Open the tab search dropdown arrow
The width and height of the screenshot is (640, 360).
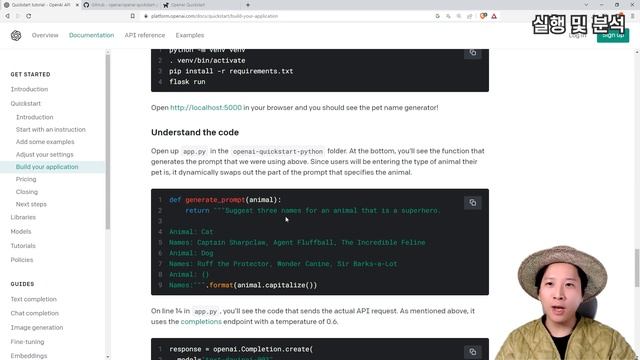tap(586, 5)
